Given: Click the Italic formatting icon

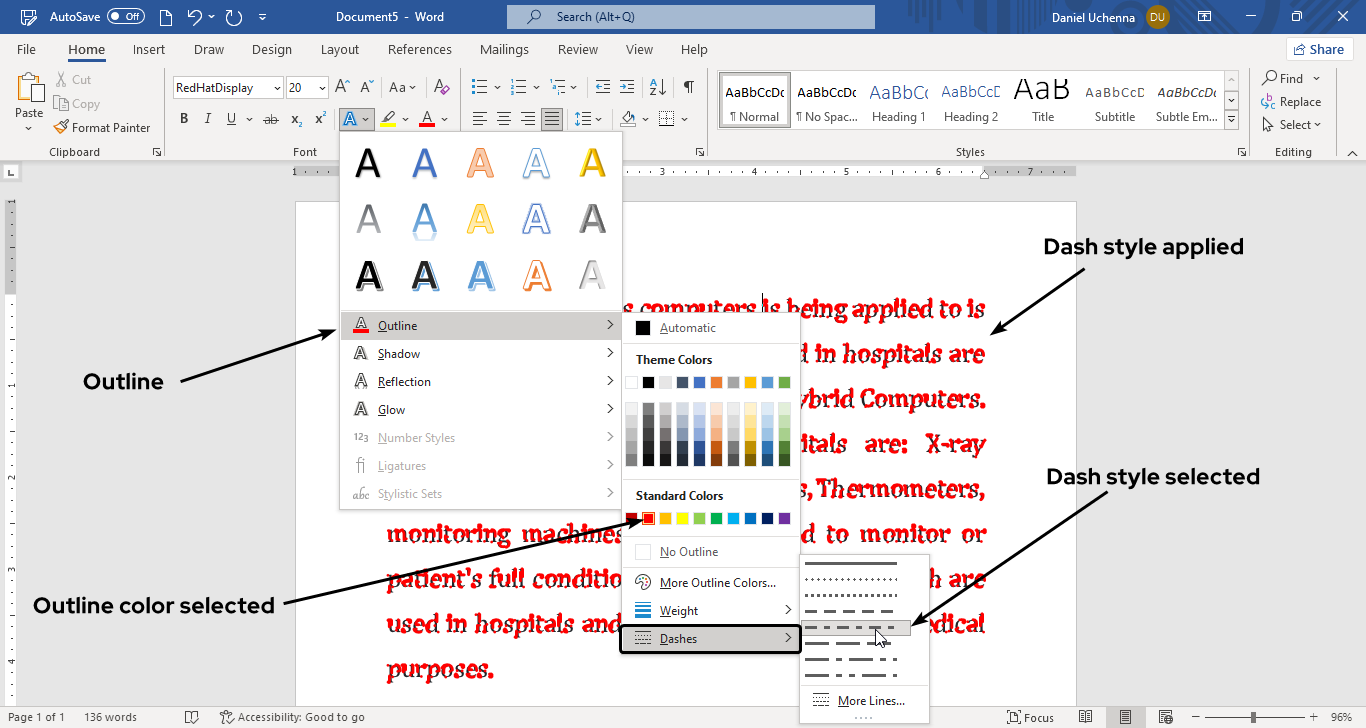Looking at the screenshot, I should pyautogui.click(x=208, y=119).
